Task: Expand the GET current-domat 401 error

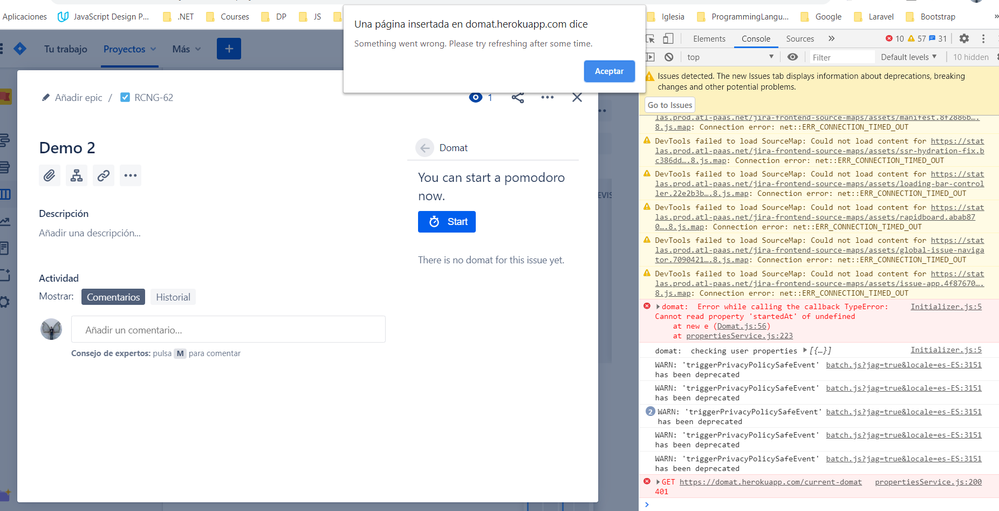Action: (x=658, y=482)
